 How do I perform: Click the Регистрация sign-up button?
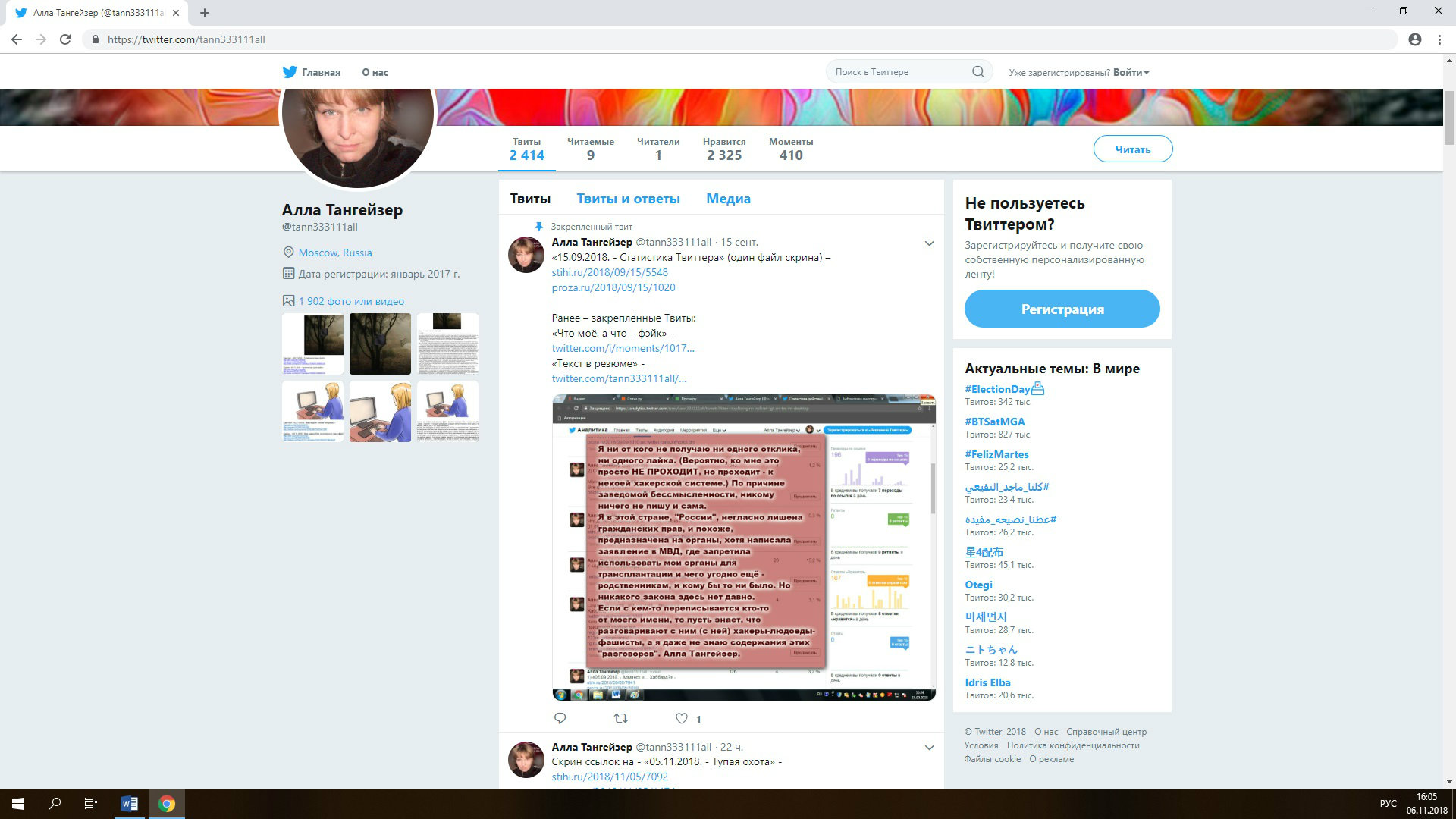(x=1062, y=309)
